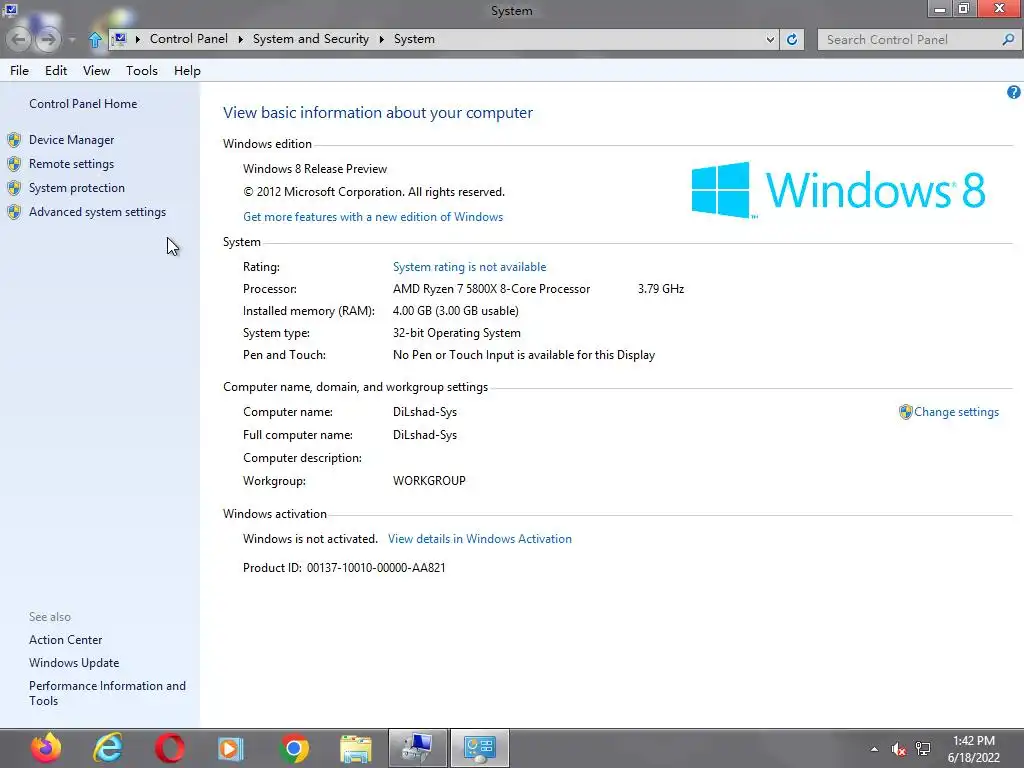The image size is (1024, 768).
Task: Select the computer devices taskbar icon
Action: [x=418, y=748]
